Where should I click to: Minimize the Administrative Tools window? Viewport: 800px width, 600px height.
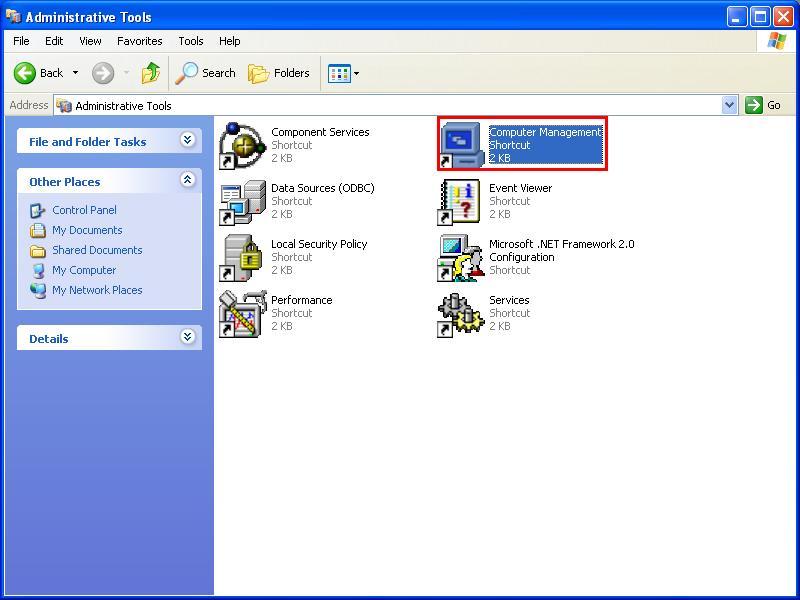point(736,17)
